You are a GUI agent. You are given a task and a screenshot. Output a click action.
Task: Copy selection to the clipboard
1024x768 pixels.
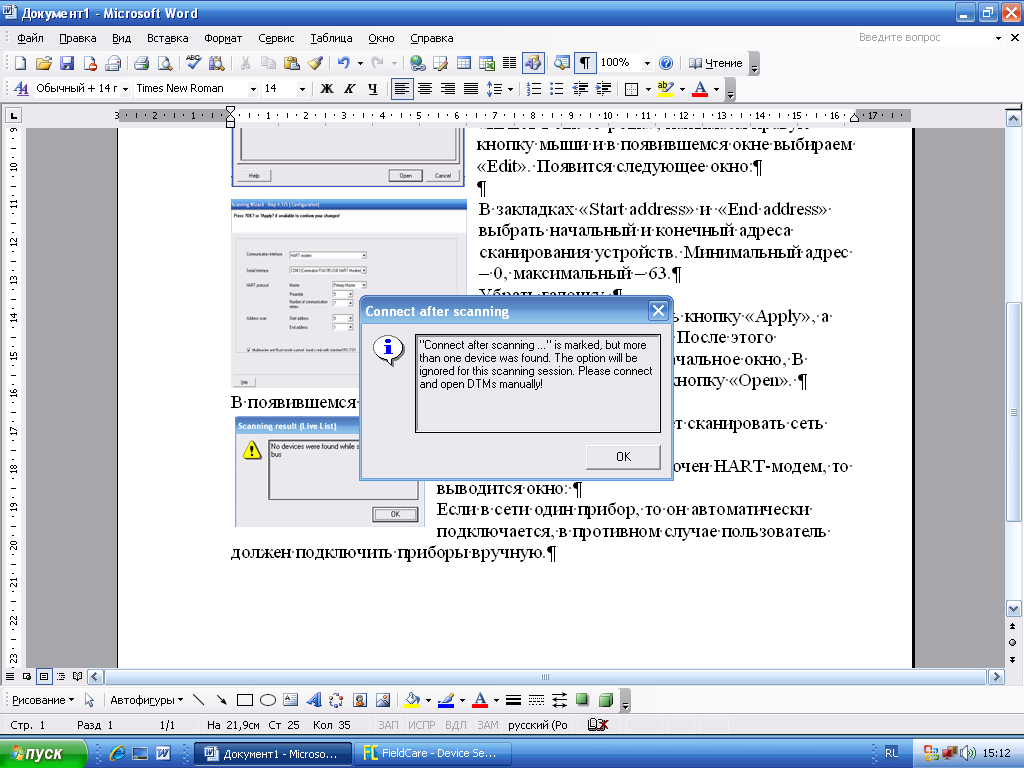(268, 63)
